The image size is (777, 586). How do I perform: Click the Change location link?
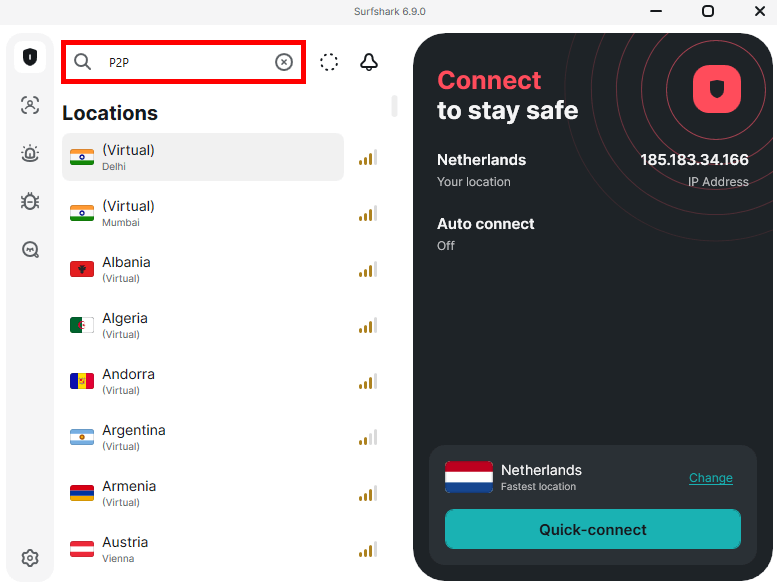coord(711,478)
